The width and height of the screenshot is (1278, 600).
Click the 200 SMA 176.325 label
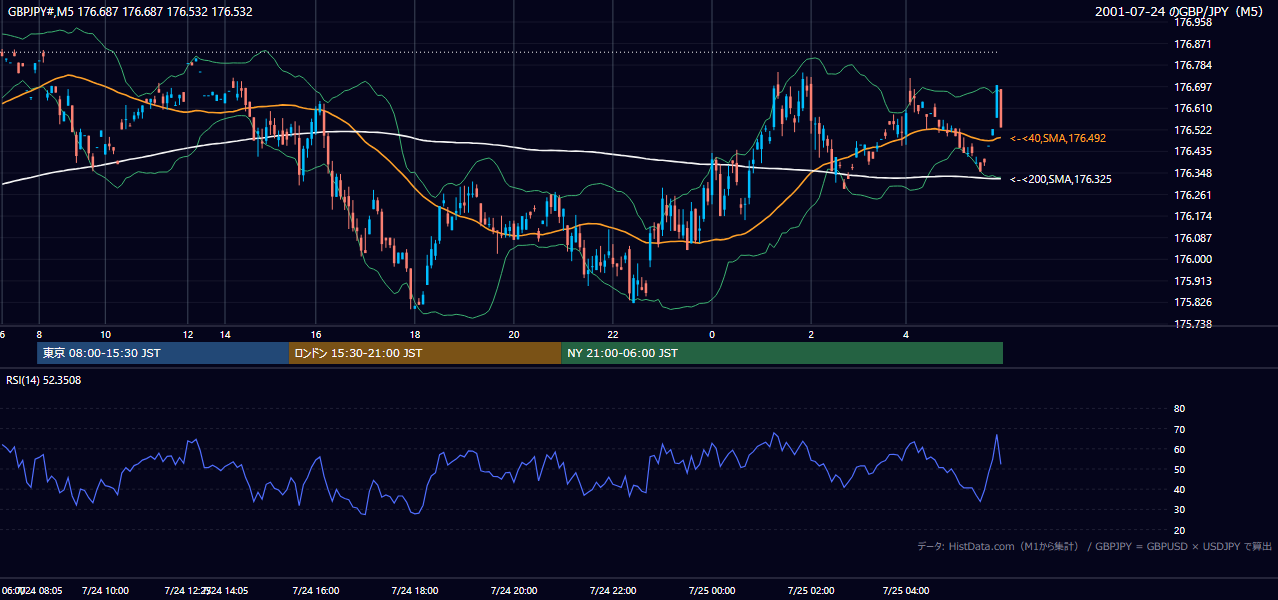[x=1060, y=179]
